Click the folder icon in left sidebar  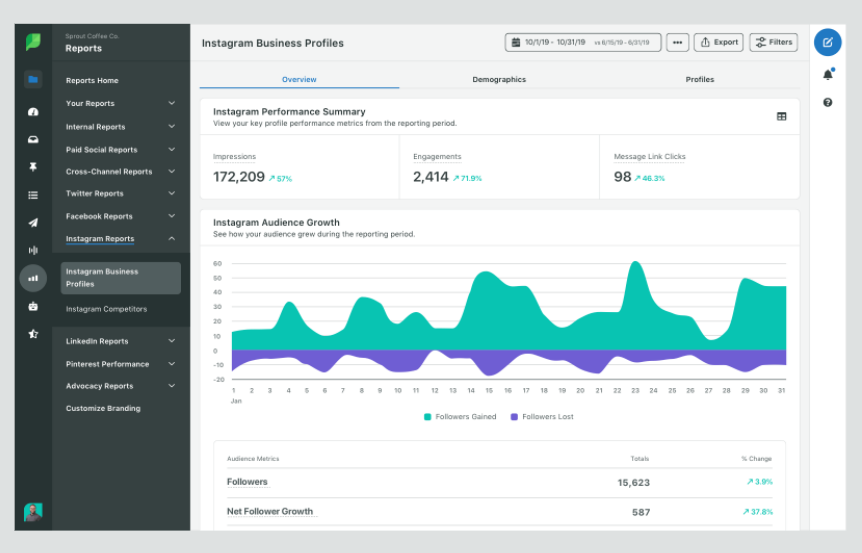coord(33,79)
